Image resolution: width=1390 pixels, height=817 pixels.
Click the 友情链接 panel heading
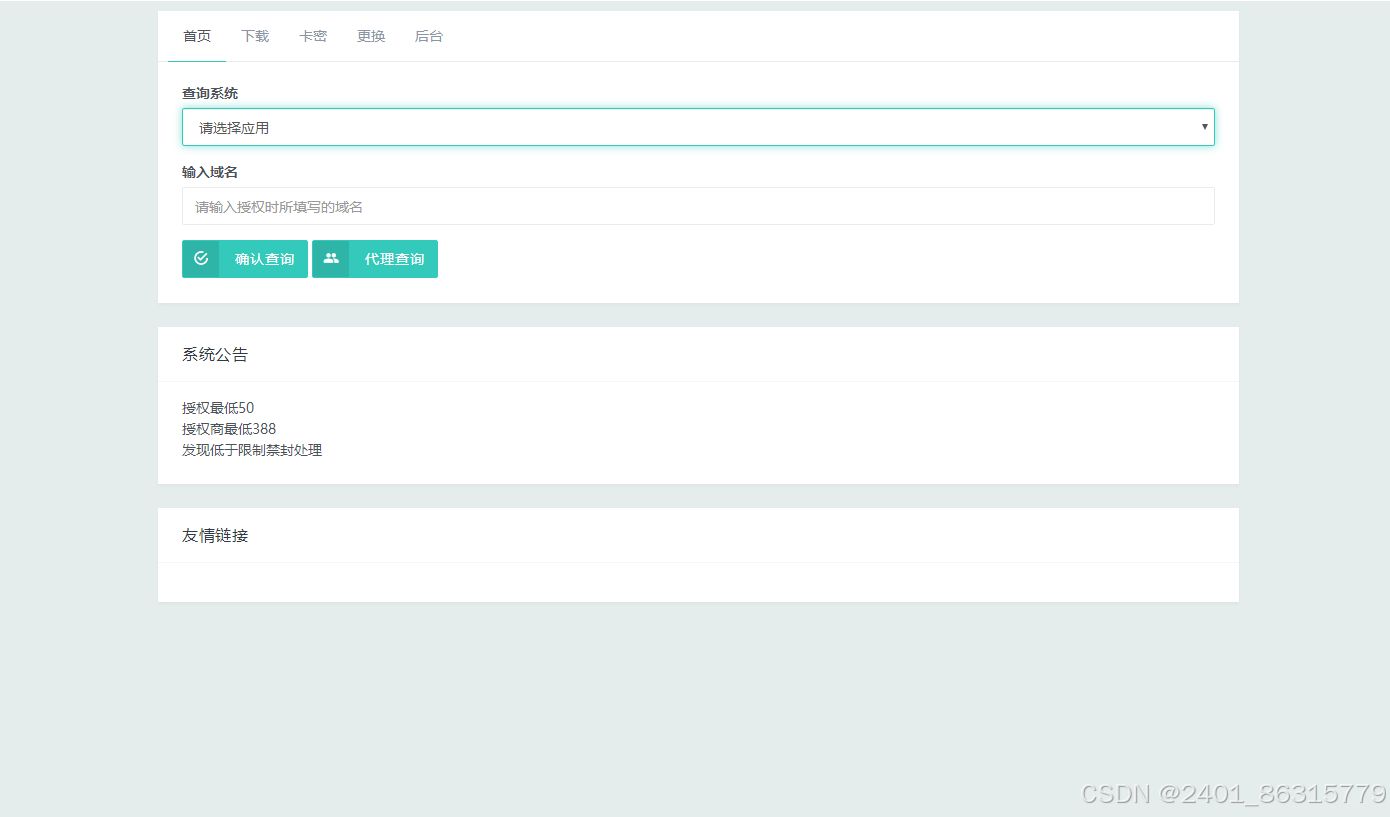pos(215,535)
